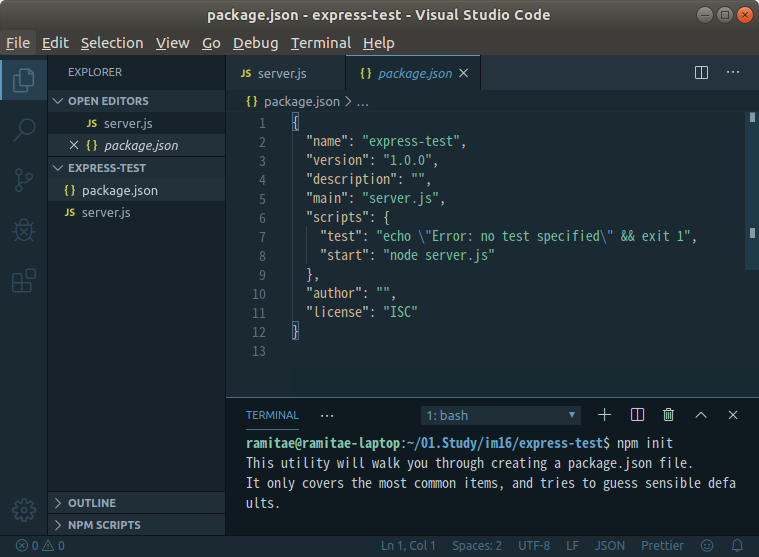Open server.js in EXPRESS-TEST folder

137,212
